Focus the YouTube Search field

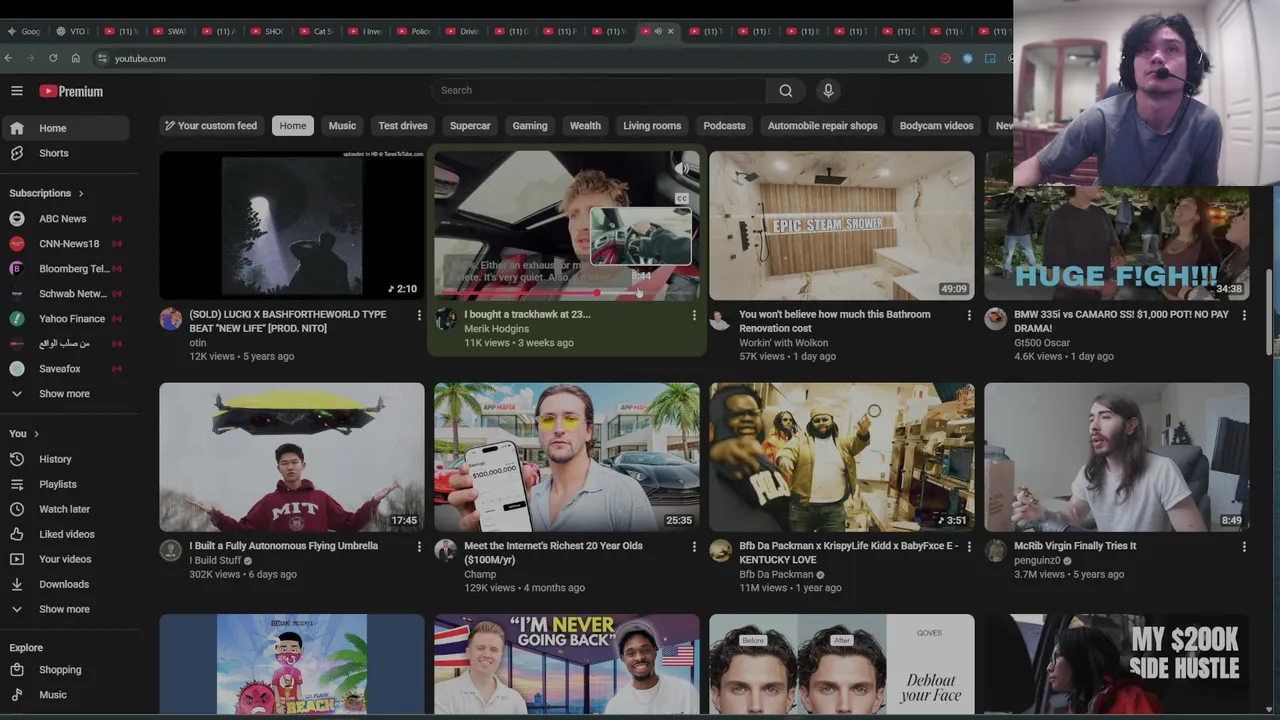pyautogui.click(x=599, y=91)
